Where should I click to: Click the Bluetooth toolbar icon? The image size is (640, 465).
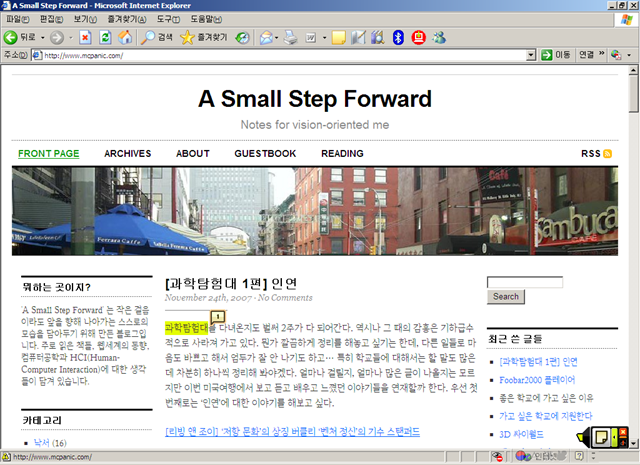click(x=398, y=38)
